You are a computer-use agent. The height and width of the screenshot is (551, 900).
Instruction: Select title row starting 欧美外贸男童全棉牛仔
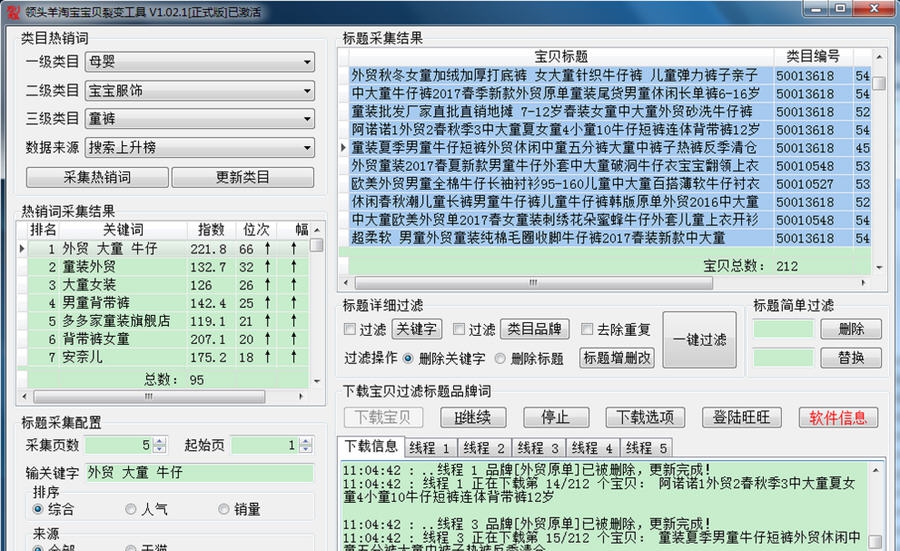point(610,184)
